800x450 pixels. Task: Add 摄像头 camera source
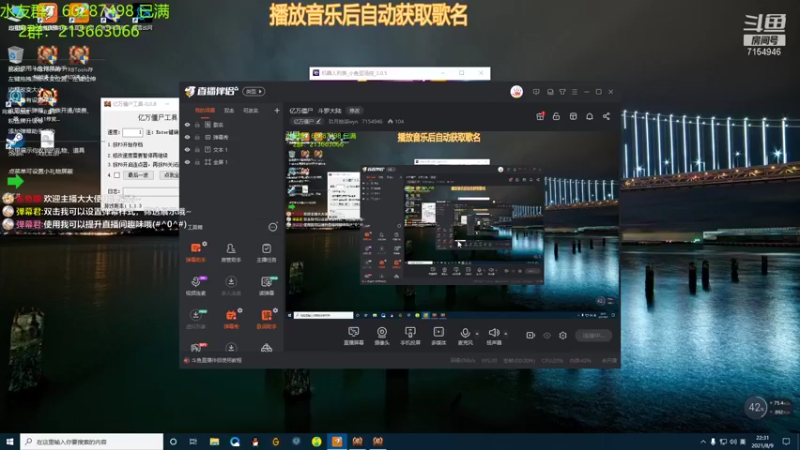tap(382, 336)
